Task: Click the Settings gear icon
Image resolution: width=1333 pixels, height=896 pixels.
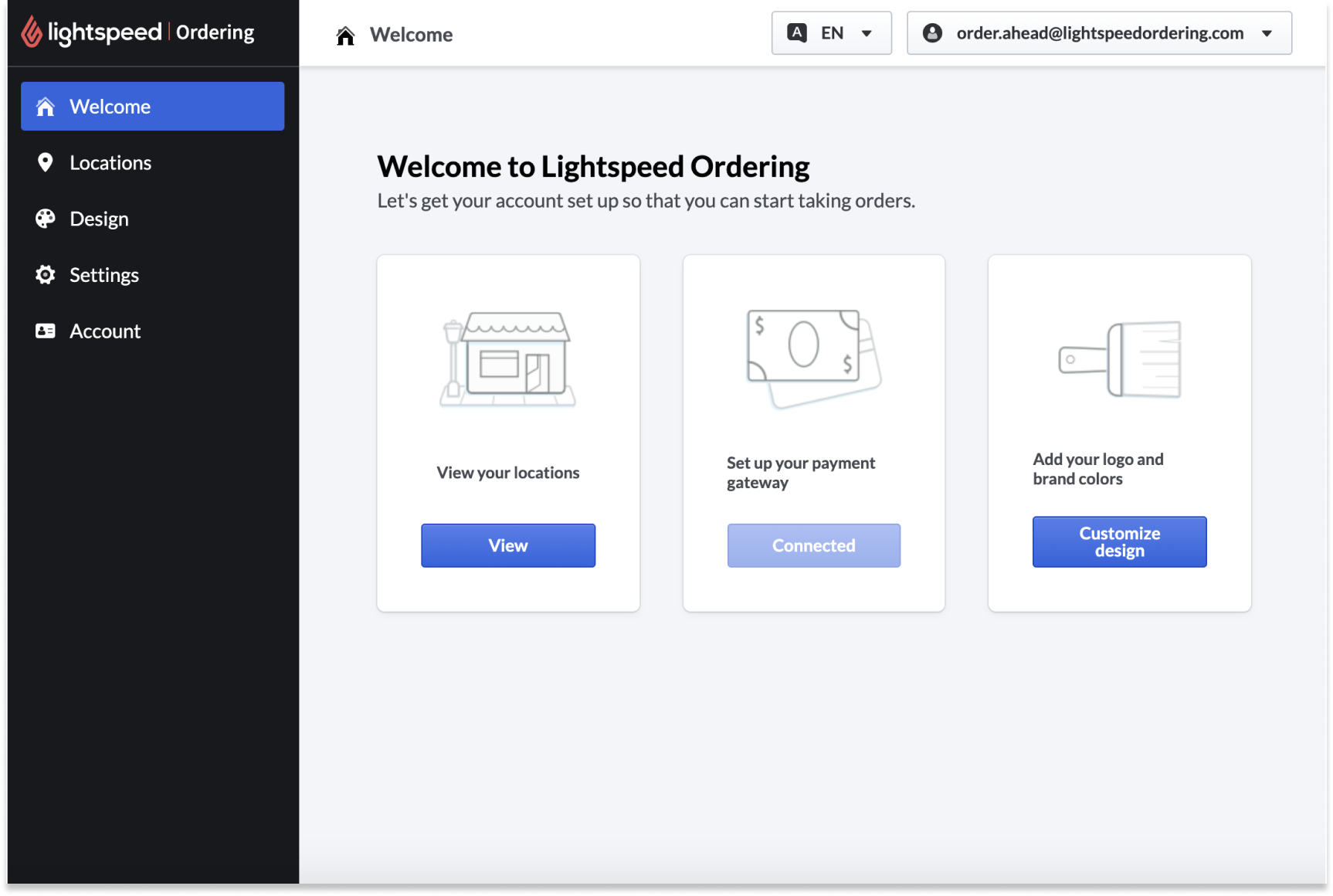Action: (46, 275)
